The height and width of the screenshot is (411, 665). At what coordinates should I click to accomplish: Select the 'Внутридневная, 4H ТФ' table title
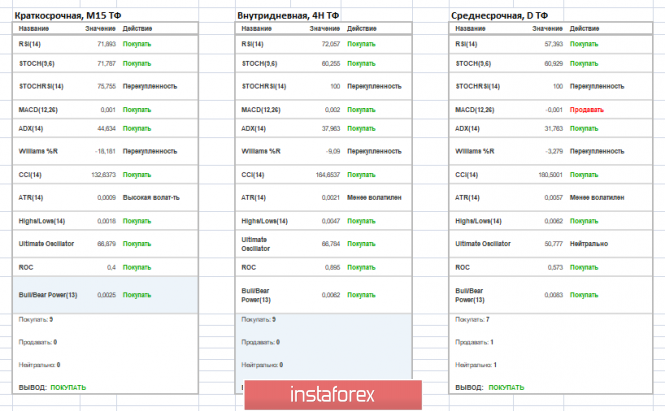[x=288, y=16]
